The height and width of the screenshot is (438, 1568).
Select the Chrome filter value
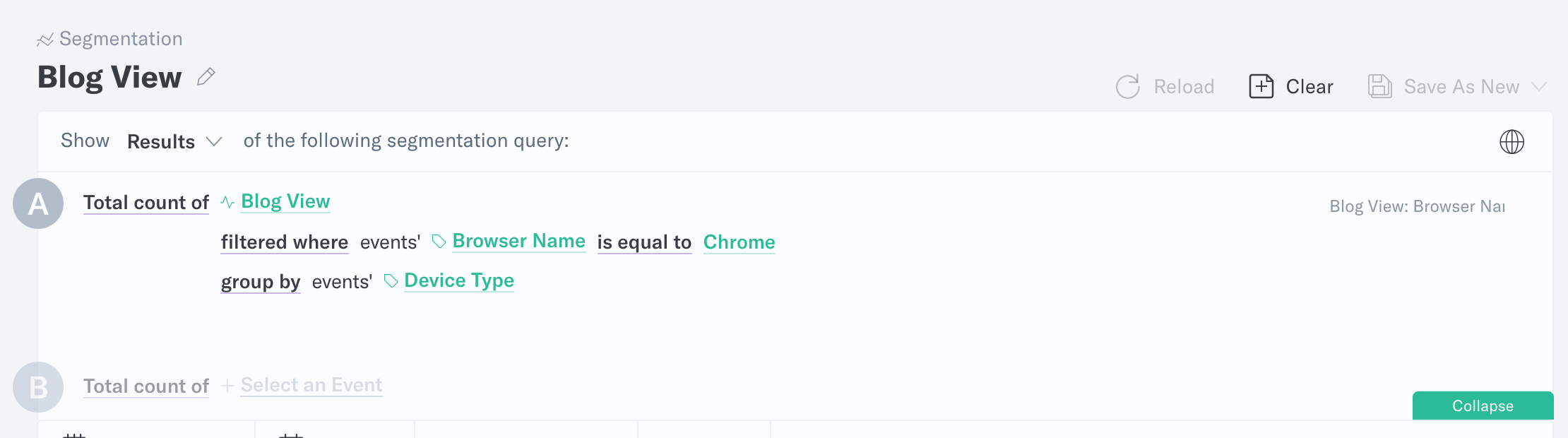739,242
